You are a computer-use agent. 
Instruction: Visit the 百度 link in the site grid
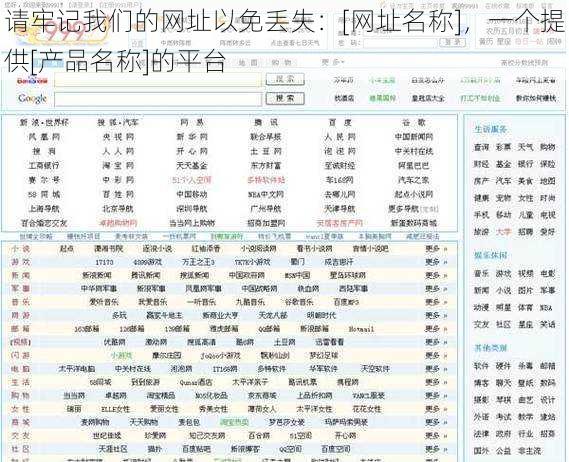[x=340, y=123]
